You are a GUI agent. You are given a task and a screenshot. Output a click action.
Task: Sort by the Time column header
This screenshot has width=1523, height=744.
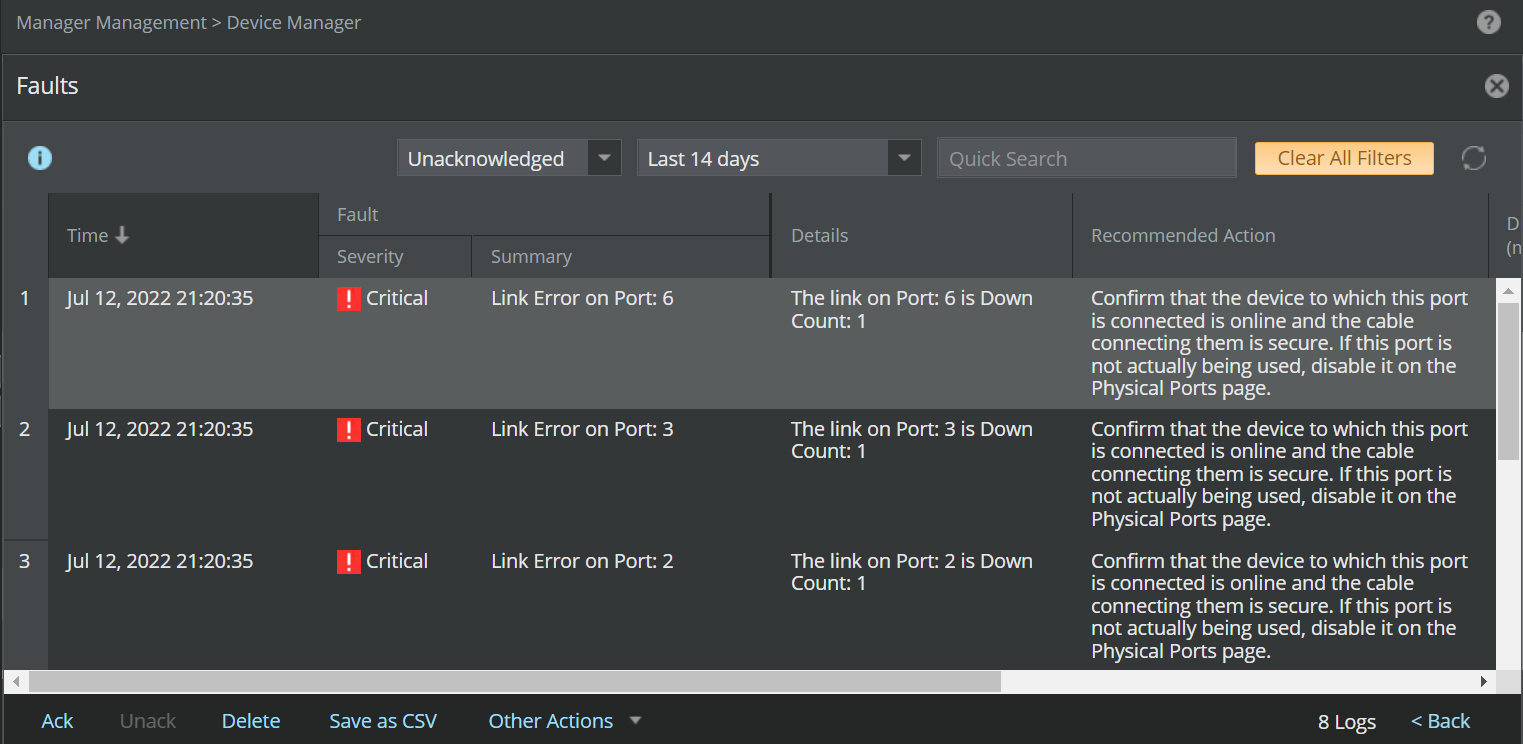[x=184, y=236]
